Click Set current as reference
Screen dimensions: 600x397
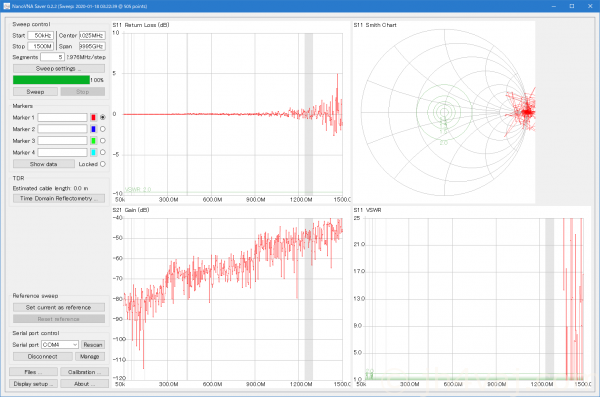tap(59, 307)
